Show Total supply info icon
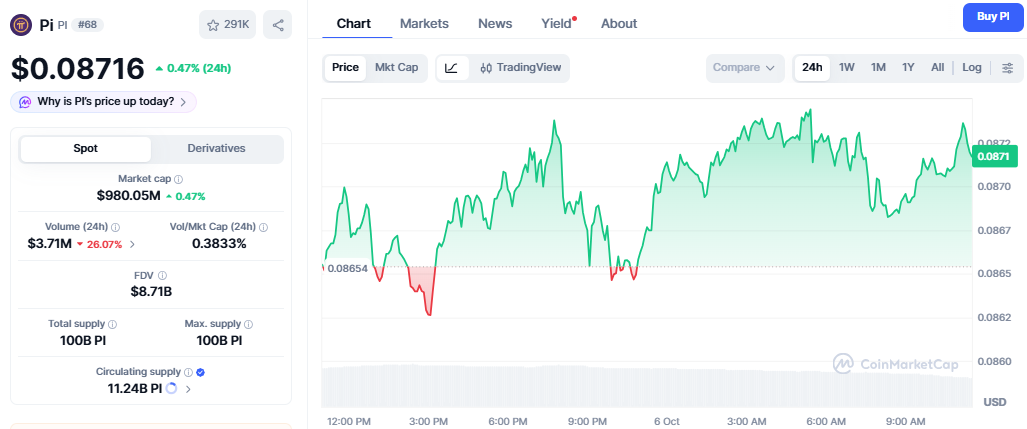The width and height of the screenshot is (1027, 429). 113,324
